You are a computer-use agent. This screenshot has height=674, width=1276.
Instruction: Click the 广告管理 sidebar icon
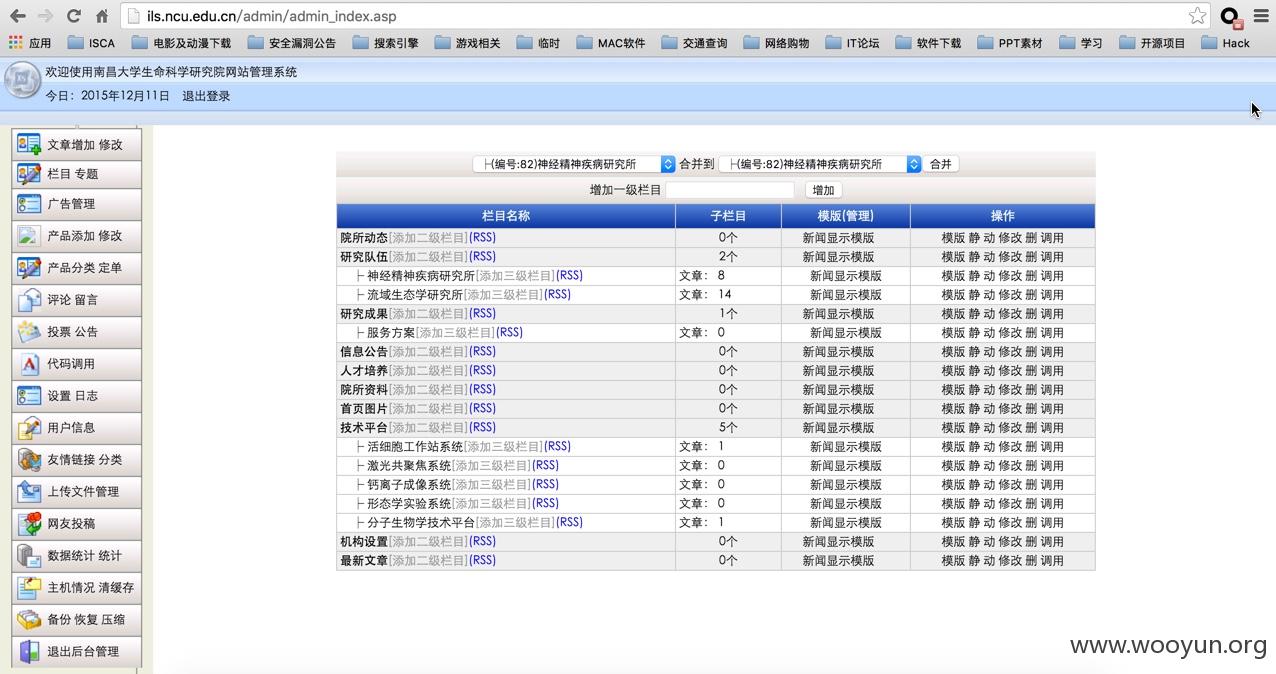(x=29, y=204)
